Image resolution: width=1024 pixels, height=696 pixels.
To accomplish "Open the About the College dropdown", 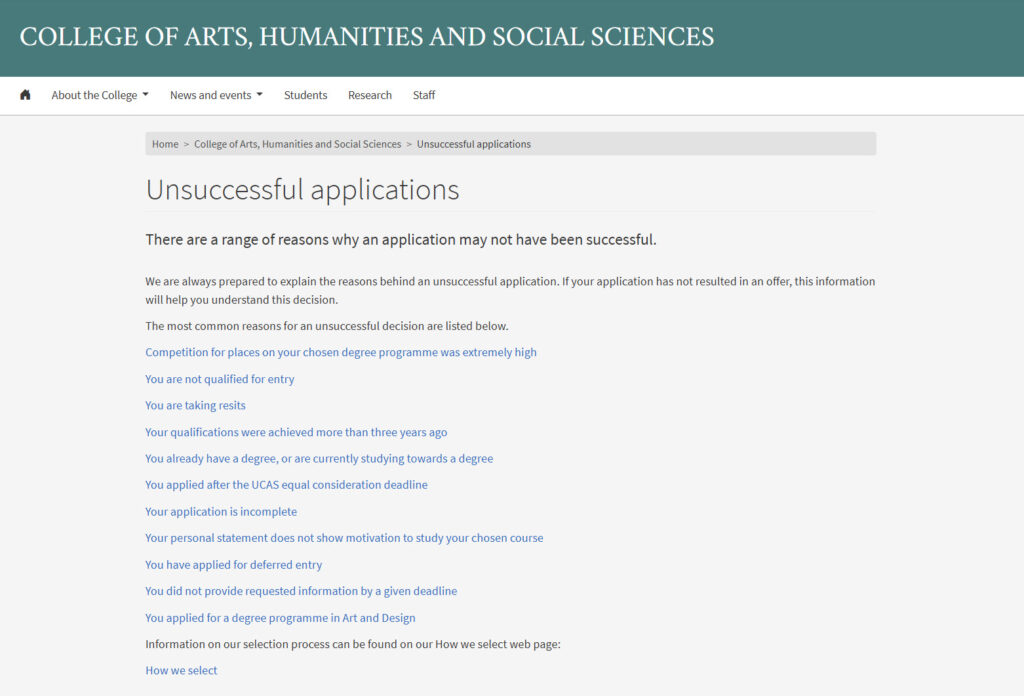I will [x=95, y=94].
